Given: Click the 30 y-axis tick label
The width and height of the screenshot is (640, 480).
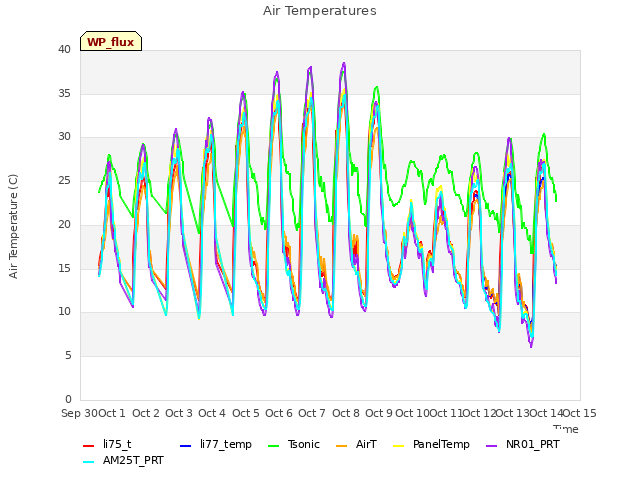Looking at the screenshot, I should [x=64, y=137].
